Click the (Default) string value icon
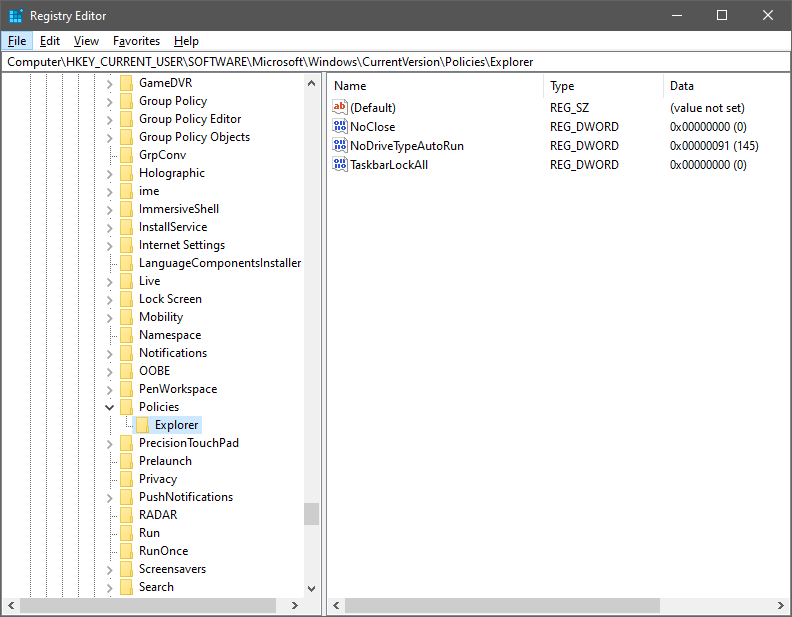792x617 pixels. tap(340, 108)
